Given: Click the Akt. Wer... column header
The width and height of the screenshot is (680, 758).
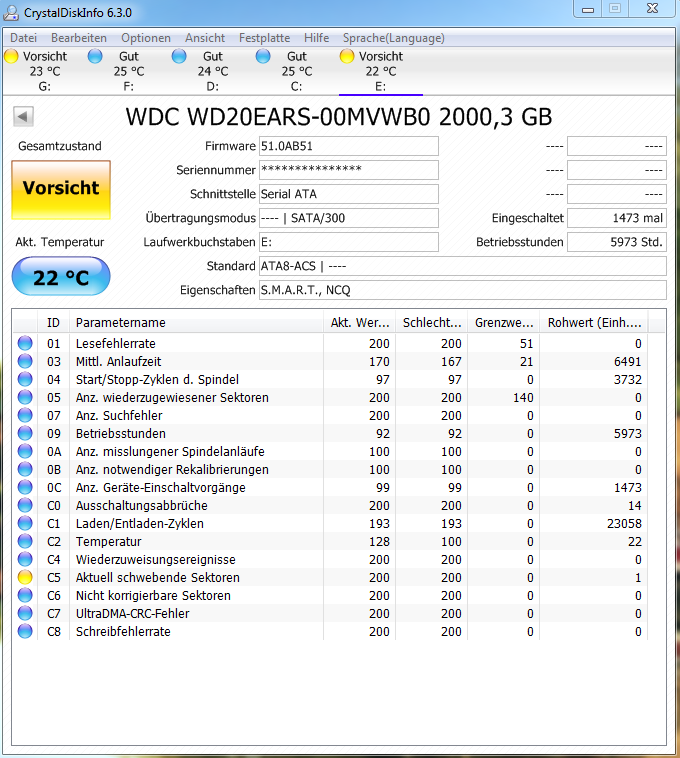Looking at the screenshot, I should (360, 322).
